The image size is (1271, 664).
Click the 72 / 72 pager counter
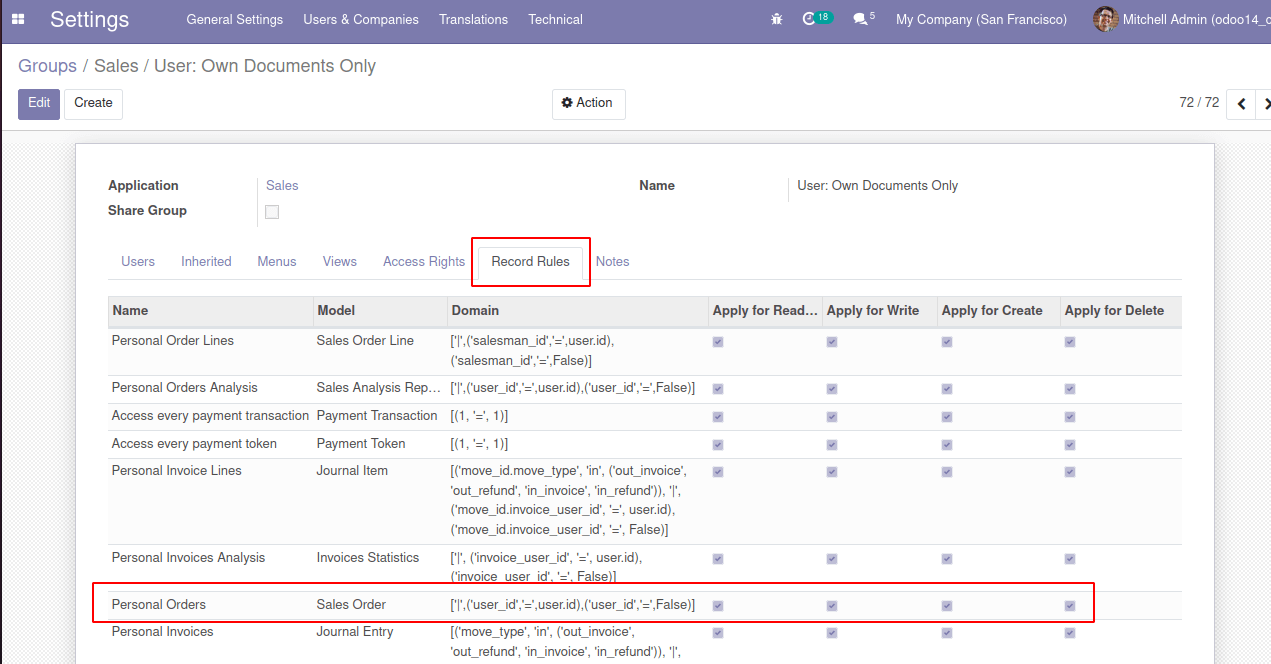[1199, 103]
